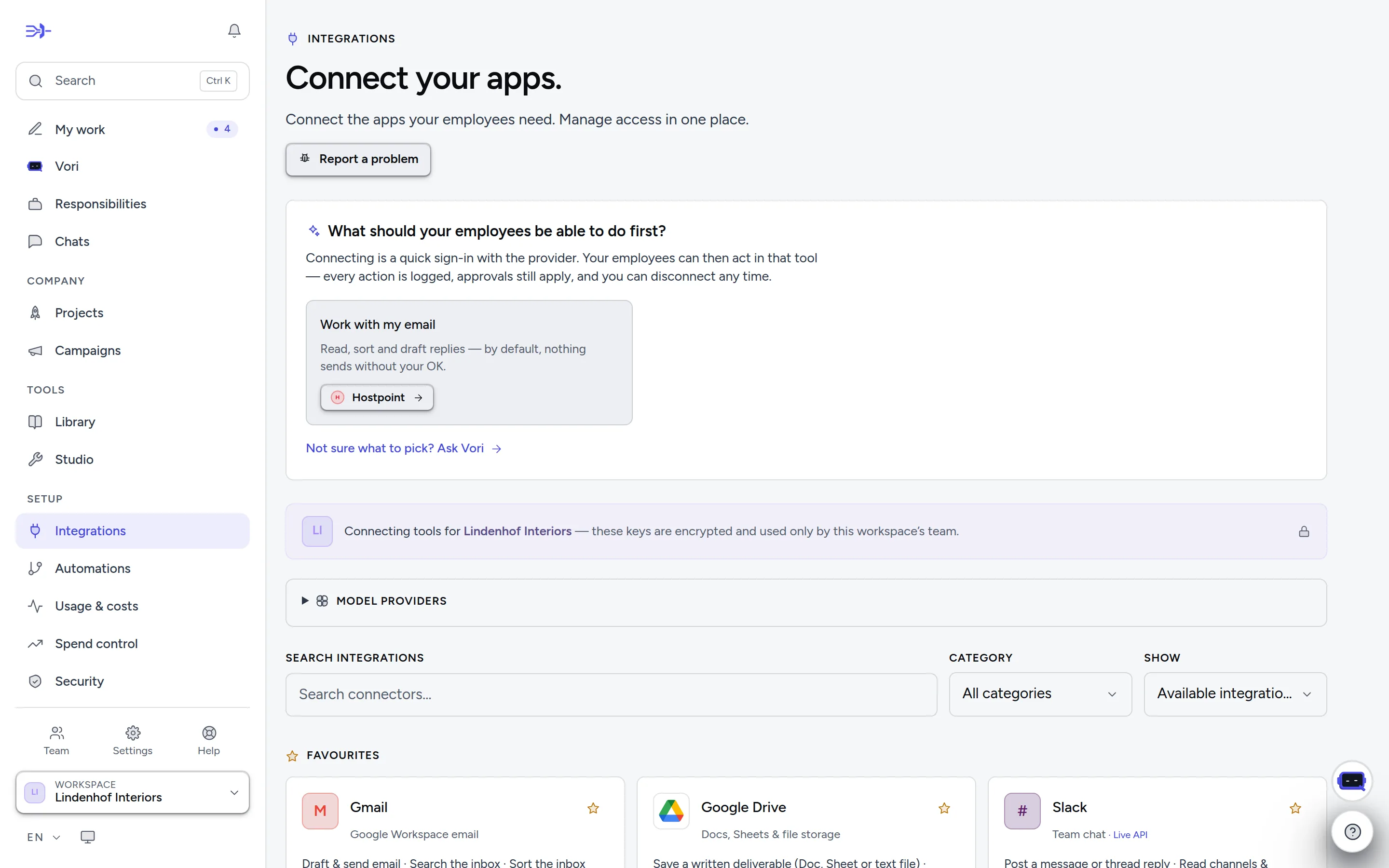This screenshot has width=1389, height=868.
Task: Open Team from sidebar footer
Action: 56,741
